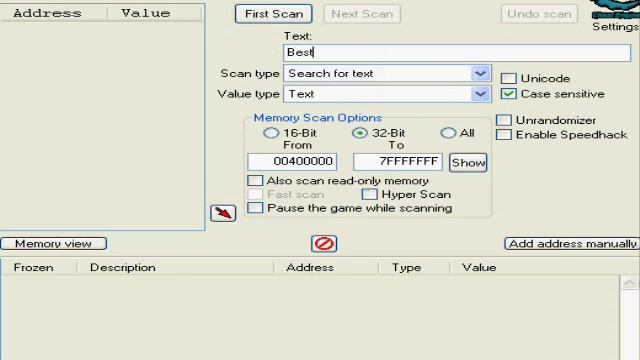The height and width of the screenshot is (360, 640).
Task: Click the Undo scan button
Action: [x=539, y=14]
